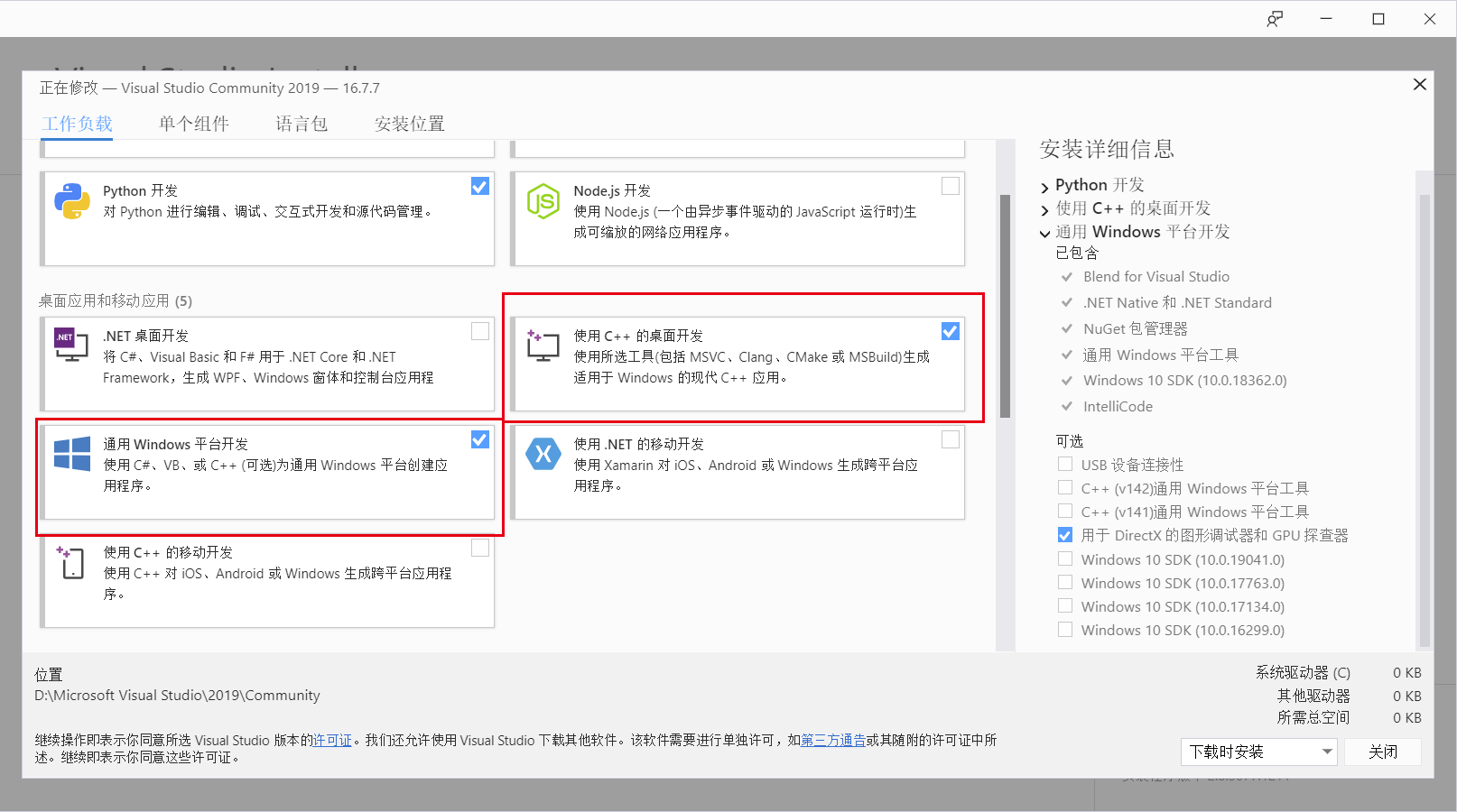Open the 下载时安装 dropdown arrow
Image resolution: width=1457 pixels, height=812 pixels.
pyautogui.click(x=1327, y=752)
